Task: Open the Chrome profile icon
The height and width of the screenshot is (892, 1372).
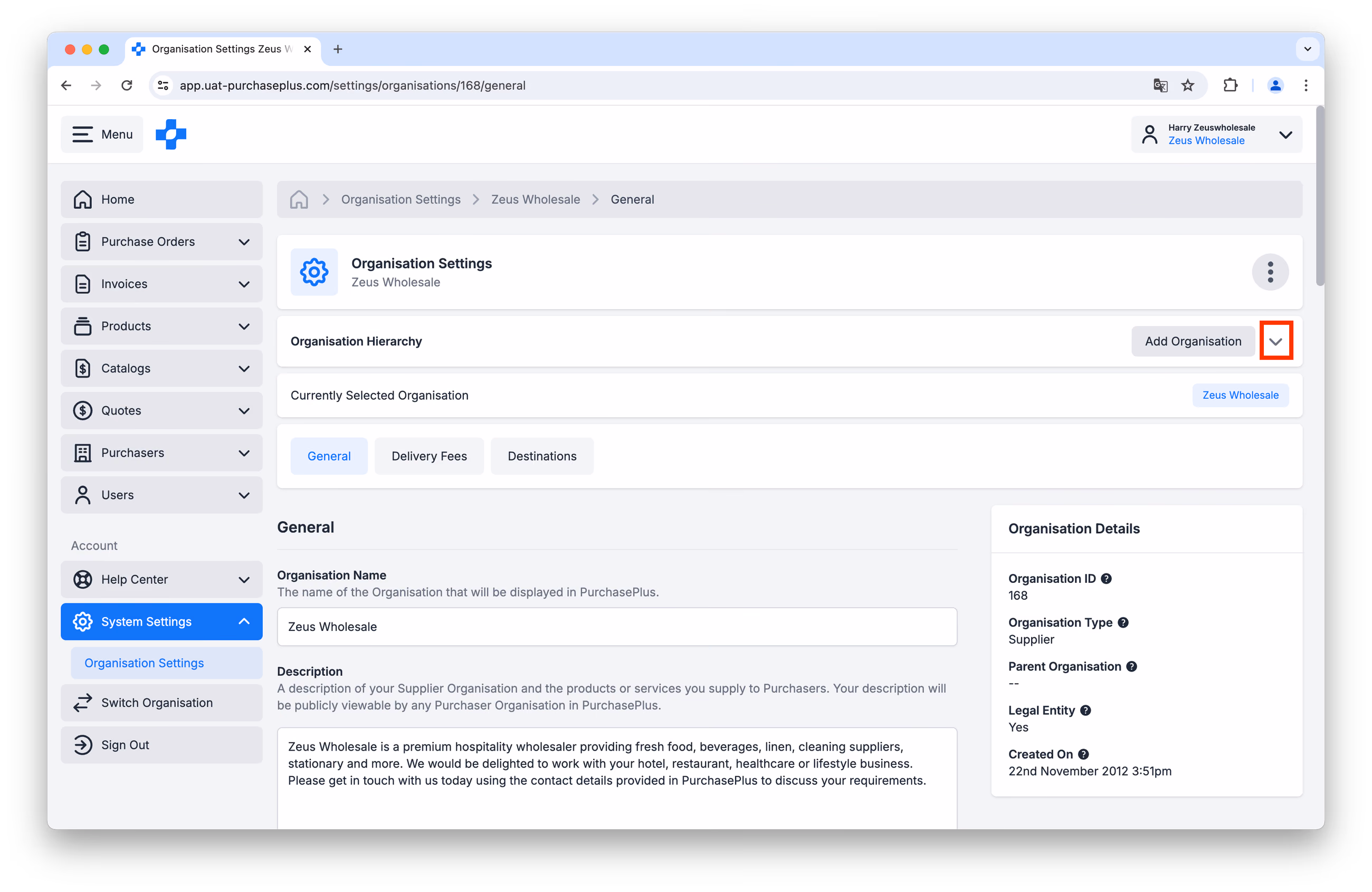Action: click(x=1275, y=85)
